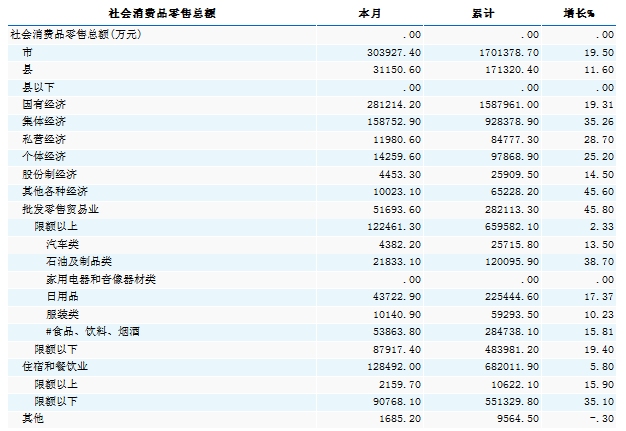This screenshot has height=431, width=626.
Task: Select the 社会消费品零售总额(万元) row label
Action: point(76,35)
